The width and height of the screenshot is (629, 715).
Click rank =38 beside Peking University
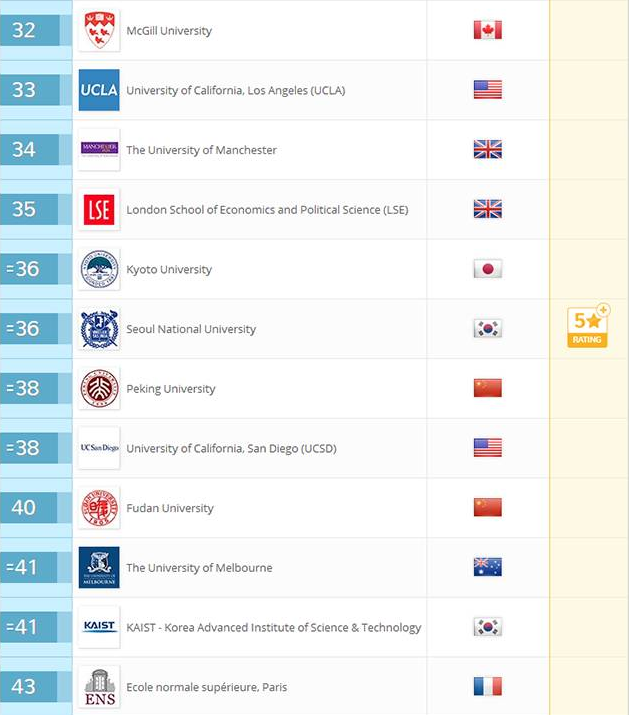23,389
